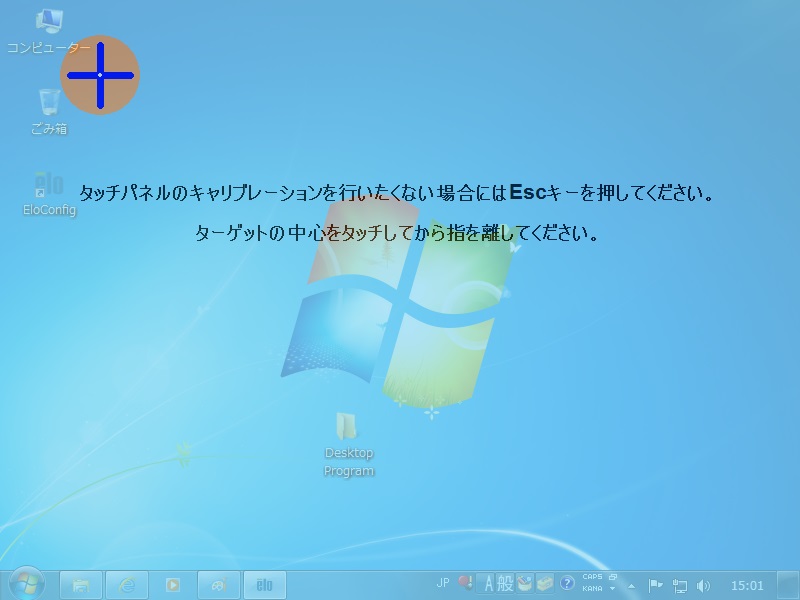Open the Windows Start menu orb
The height and width of the screenshot is (600, 800).
coord(26,584)
